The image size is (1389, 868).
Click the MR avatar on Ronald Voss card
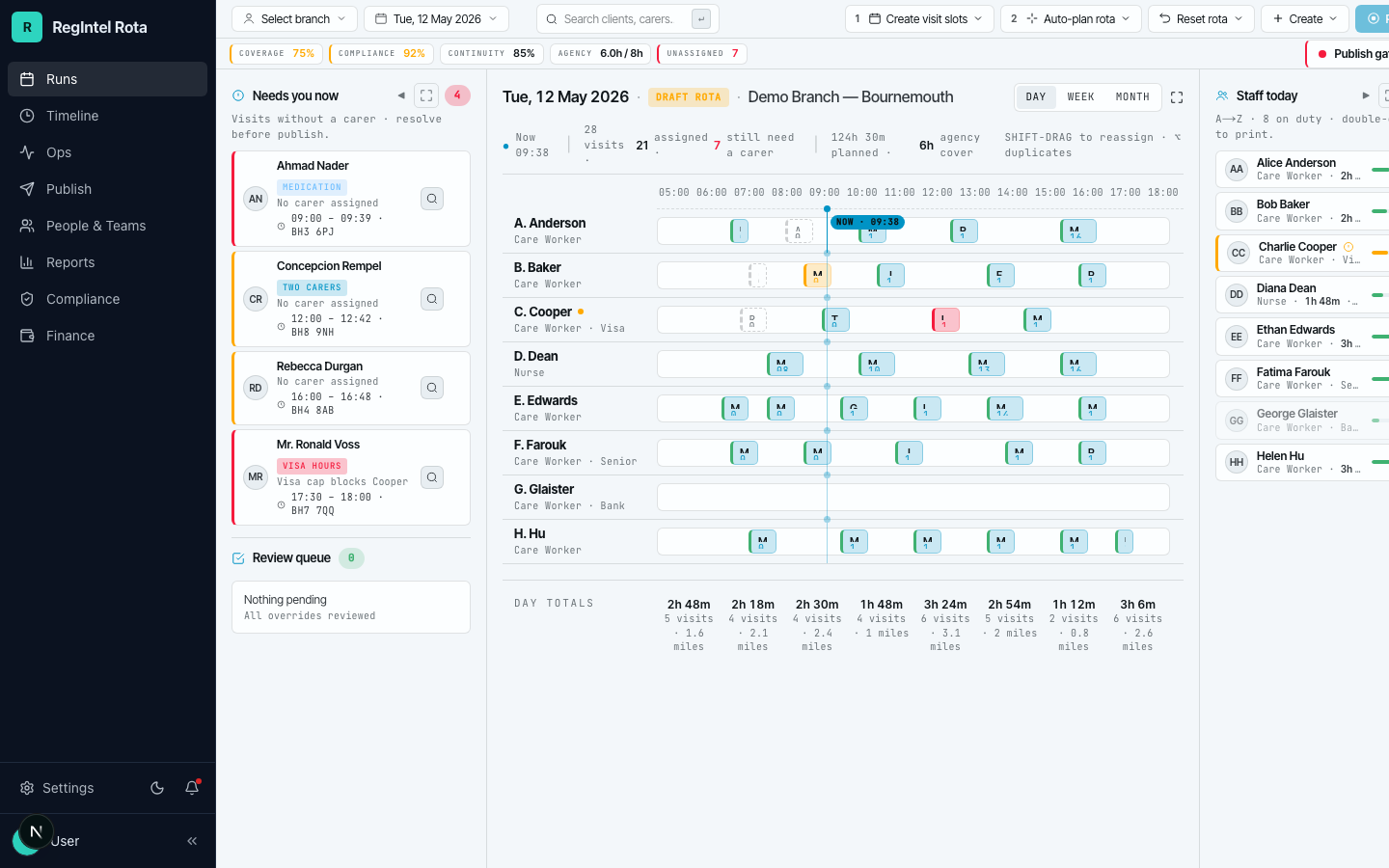(x=256, y=477)
